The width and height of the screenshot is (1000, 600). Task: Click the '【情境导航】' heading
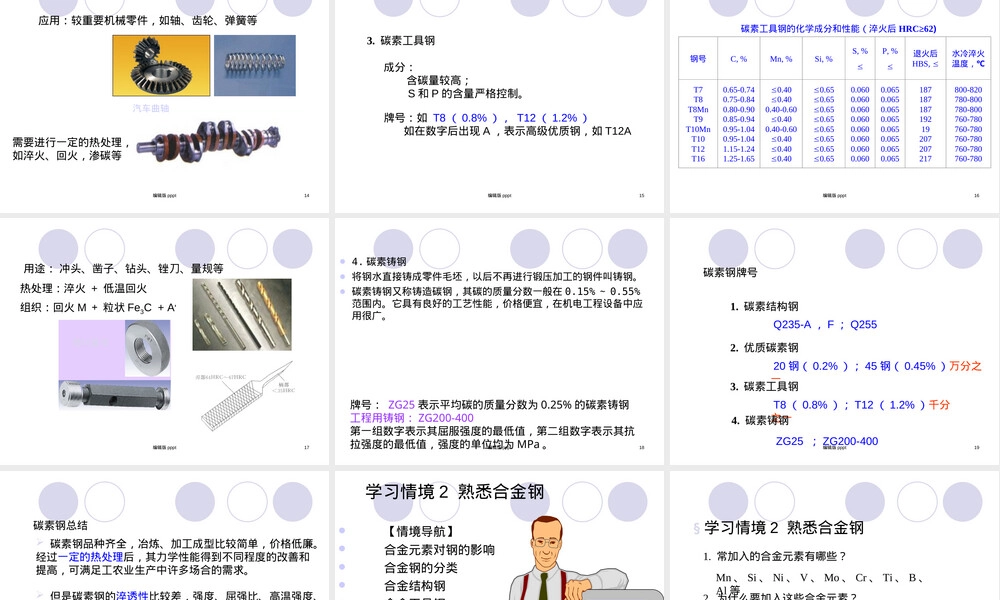(420, 531)
